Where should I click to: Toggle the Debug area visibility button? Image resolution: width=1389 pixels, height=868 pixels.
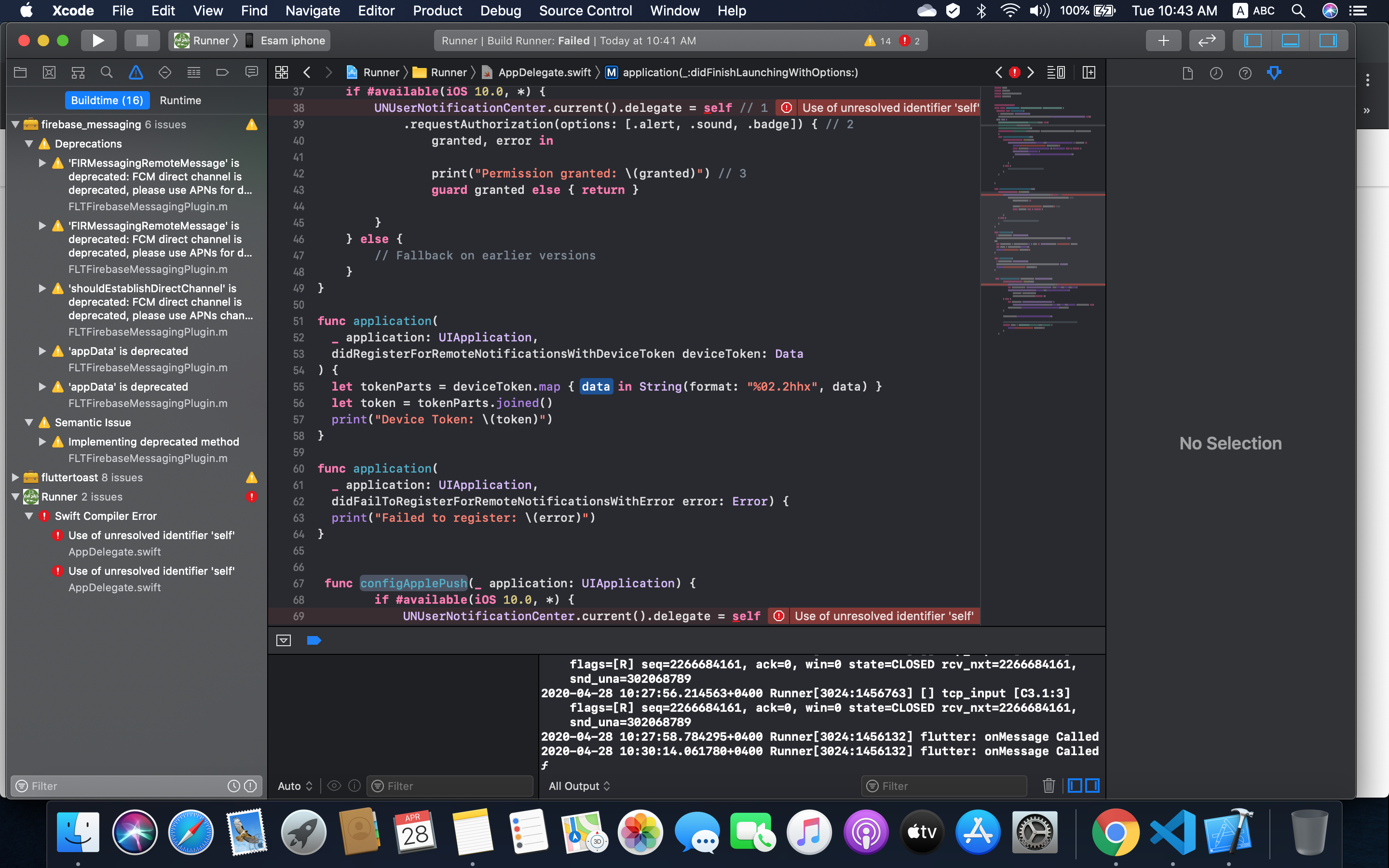click(x=1290, y=41)
